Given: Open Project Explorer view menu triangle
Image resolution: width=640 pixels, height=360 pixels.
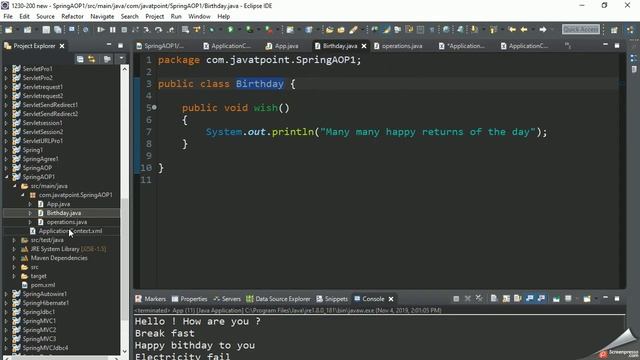Looking at the screenshot, I should 121,59.
